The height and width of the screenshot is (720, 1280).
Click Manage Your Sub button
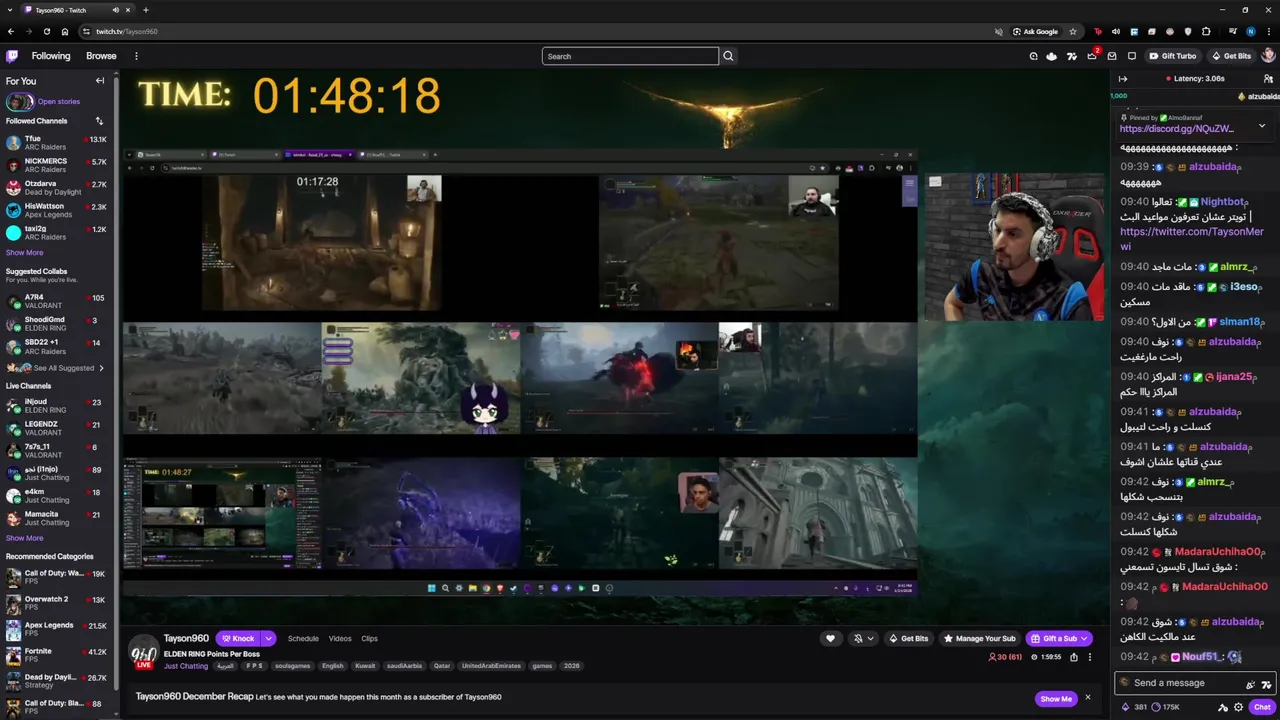[x=979, y=638]
